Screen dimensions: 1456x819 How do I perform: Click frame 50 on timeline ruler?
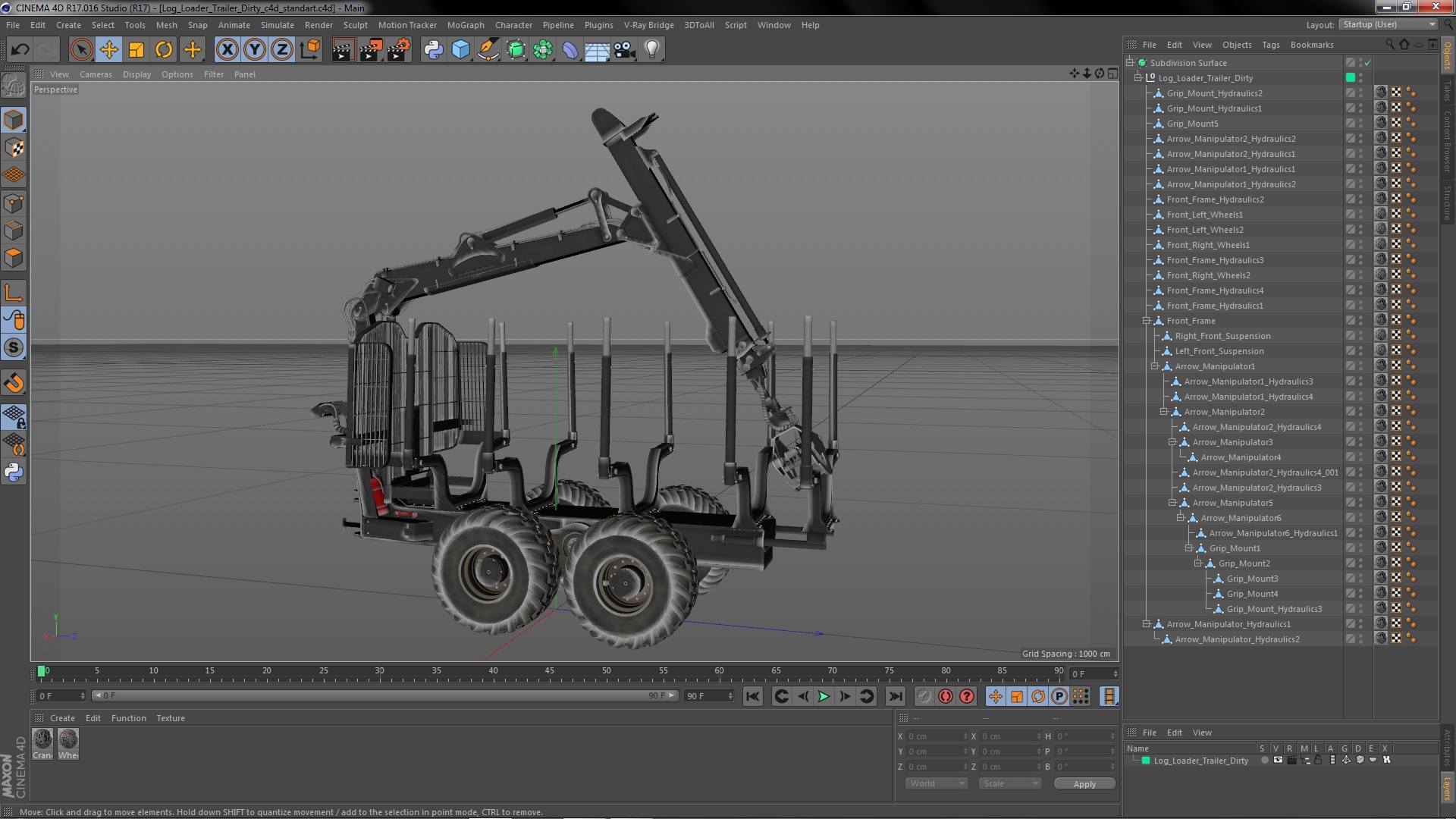[x=606, y=672]
